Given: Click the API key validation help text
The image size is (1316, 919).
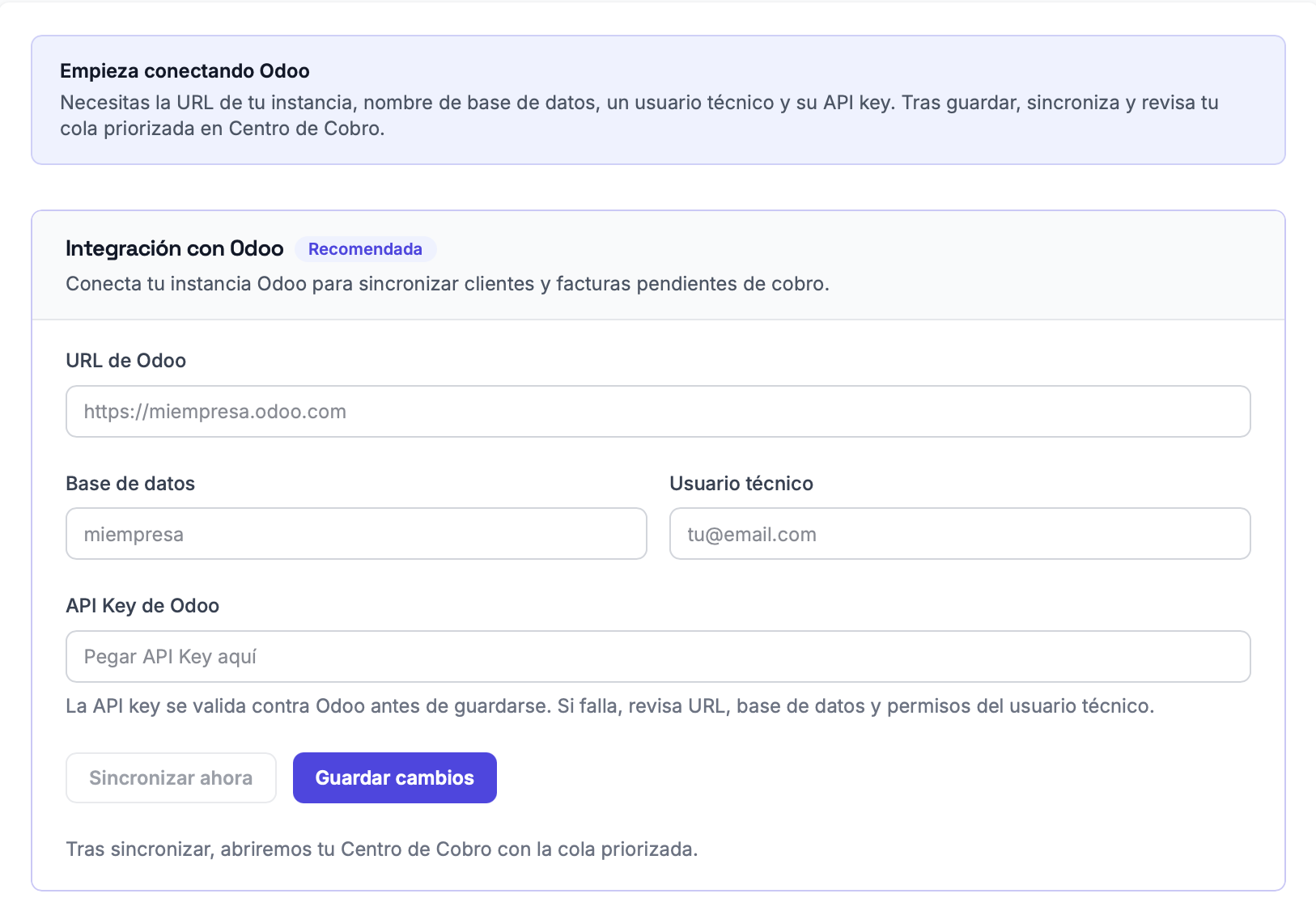Looking at the screenshot, I should click(x=609, y=706).
